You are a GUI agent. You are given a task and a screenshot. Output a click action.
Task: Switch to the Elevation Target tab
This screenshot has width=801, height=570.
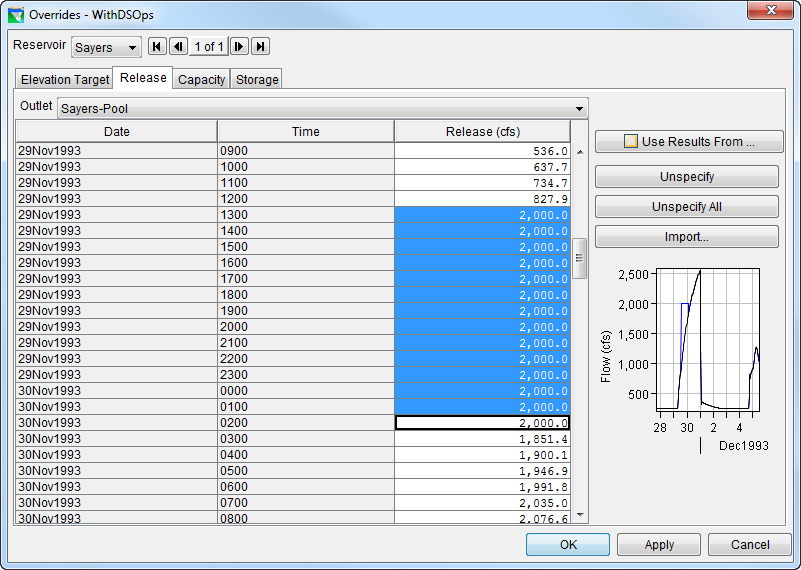tap(64, 80)
